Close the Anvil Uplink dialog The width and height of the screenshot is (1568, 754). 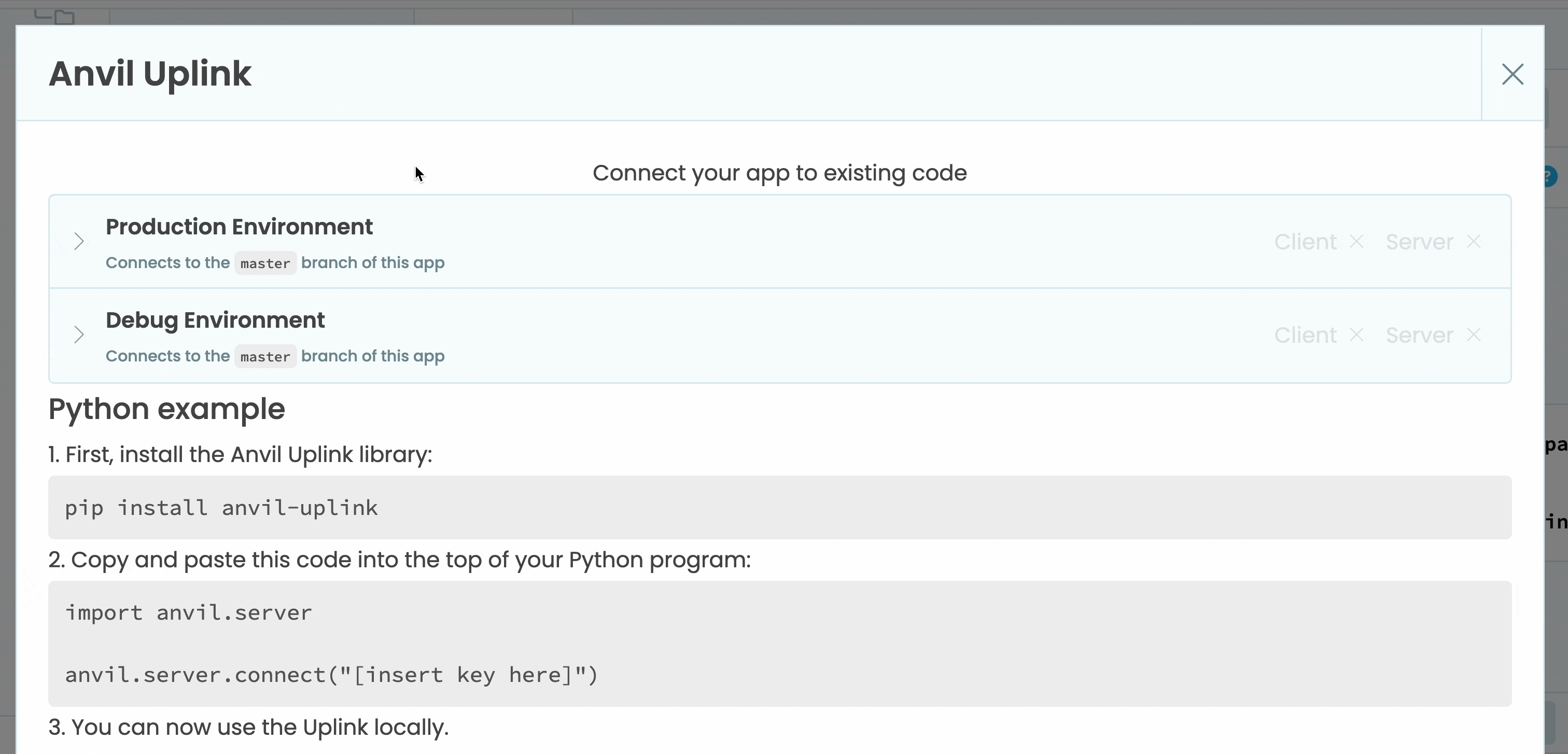coord(1512,74)
